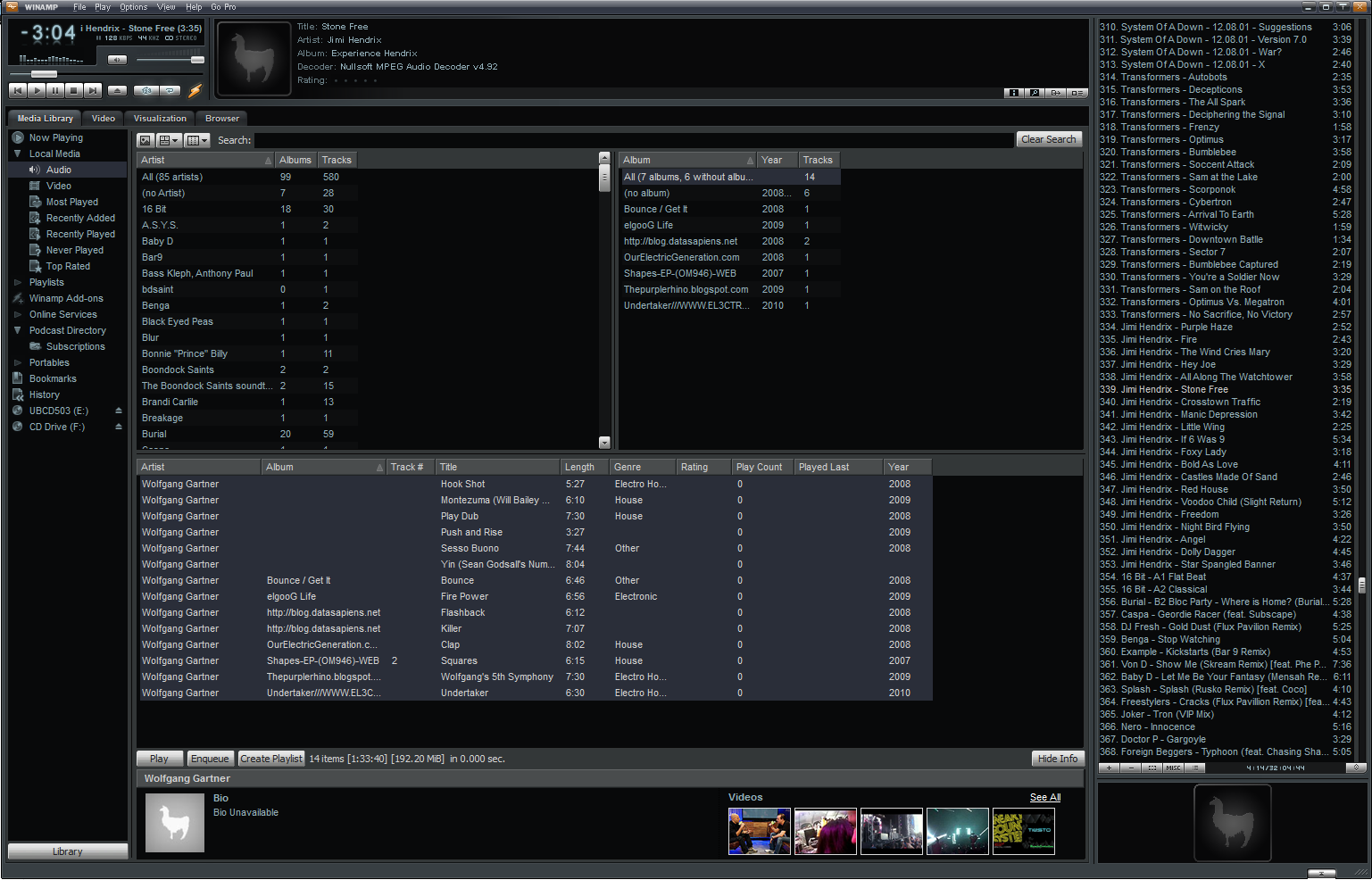This screenshot has width=1372, height=880.
Task: Toggle the playlist editor list icon
Action: [1077, 93]
